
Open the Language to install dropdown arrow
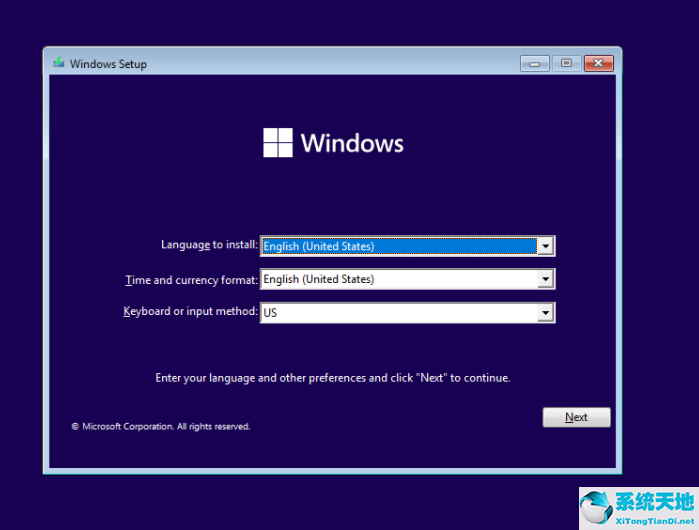tap(545, 246)
